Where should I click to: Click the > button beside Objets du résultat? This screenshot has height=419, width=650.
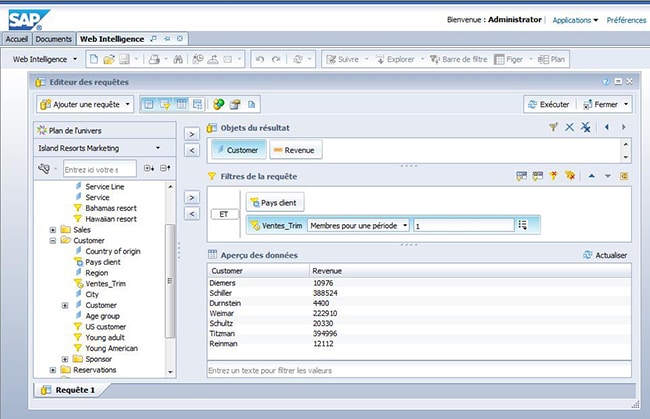(192, 134)
